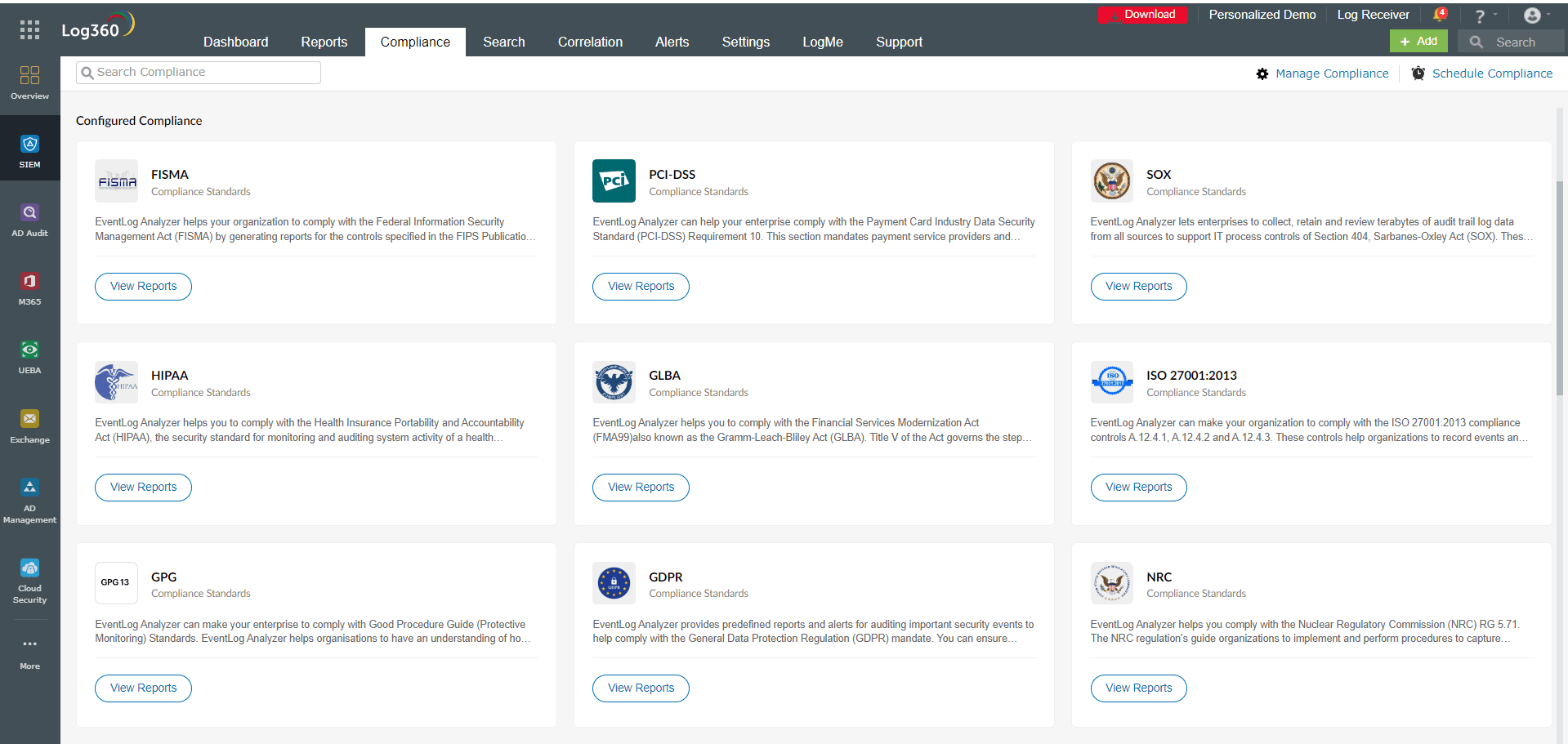Click the green Add button
The width and height of the screenshot is (1568, 744).
(1418, 41)
